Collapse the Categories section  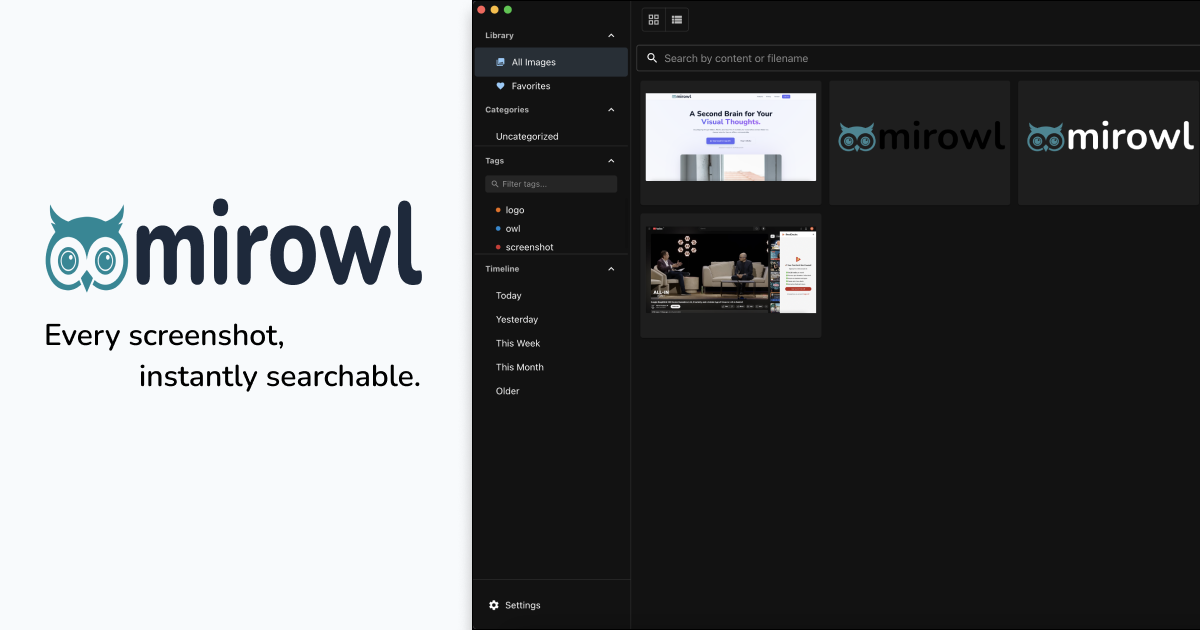click(611, 110)
